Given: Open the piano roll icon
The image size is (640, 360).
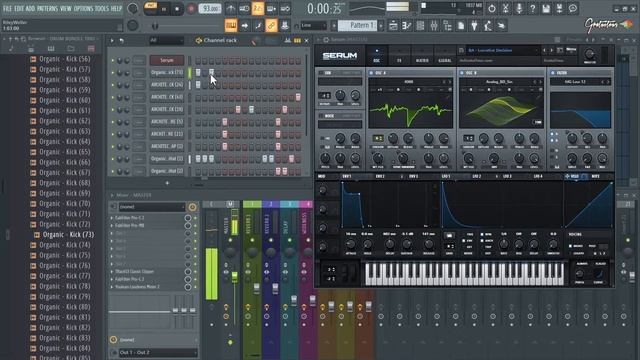Looking at the screenshot, I should pyautogui.click(x=407, y=26).
